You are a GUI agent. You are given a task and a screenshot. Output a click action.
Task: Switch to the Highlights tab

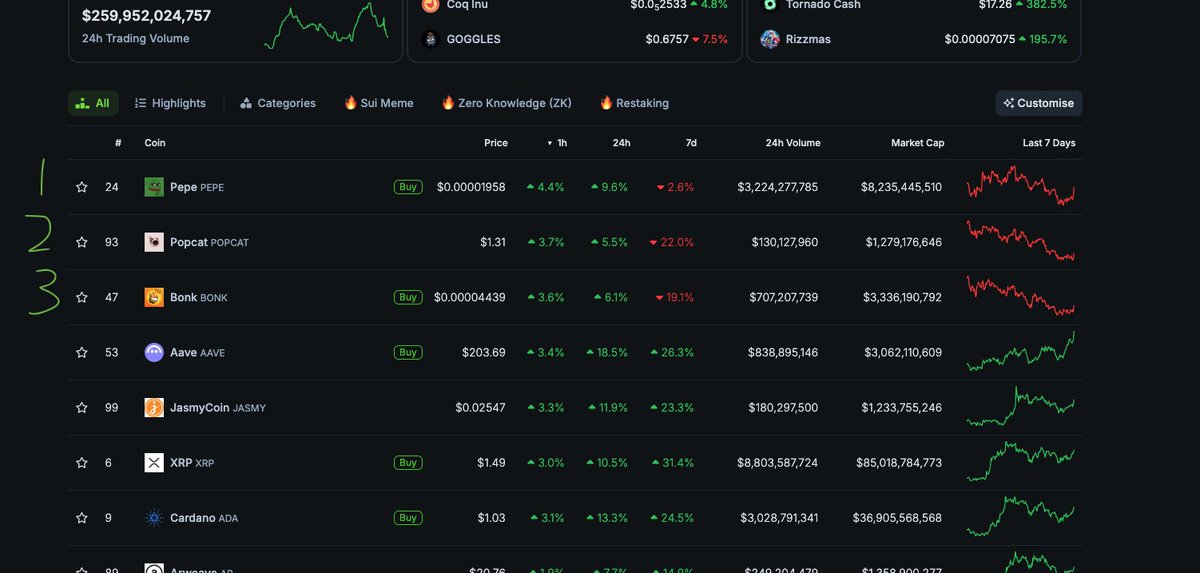[170, 103]
